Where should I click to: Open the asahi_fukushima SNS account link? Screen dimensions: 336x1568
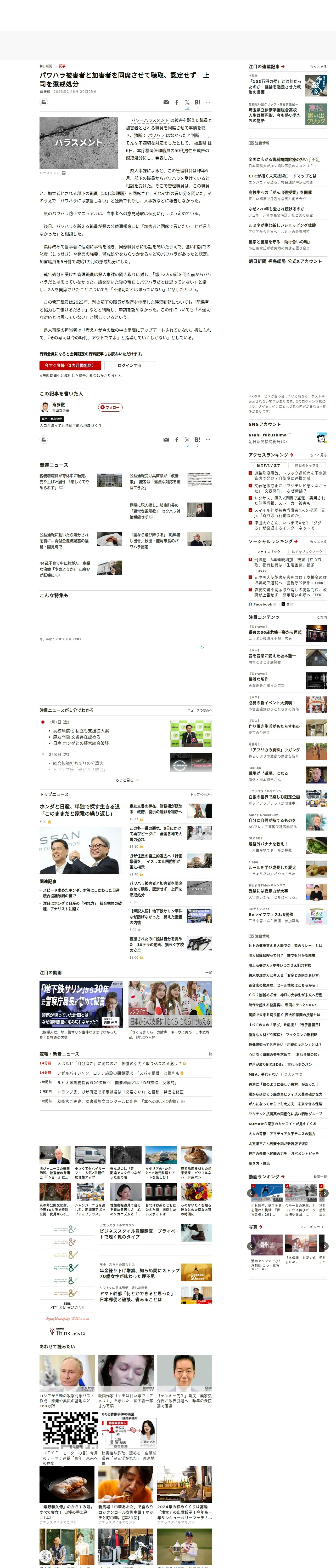[x=268, y=435]
